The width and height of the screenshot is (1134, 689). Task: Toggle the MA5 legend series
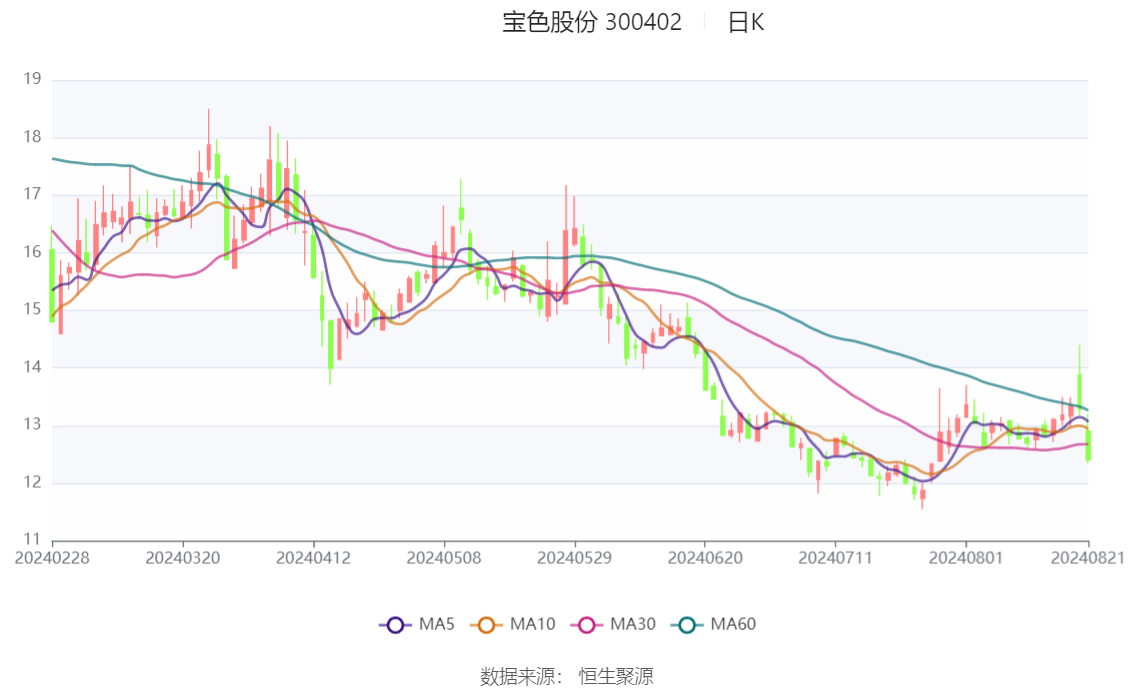point(417,624)
